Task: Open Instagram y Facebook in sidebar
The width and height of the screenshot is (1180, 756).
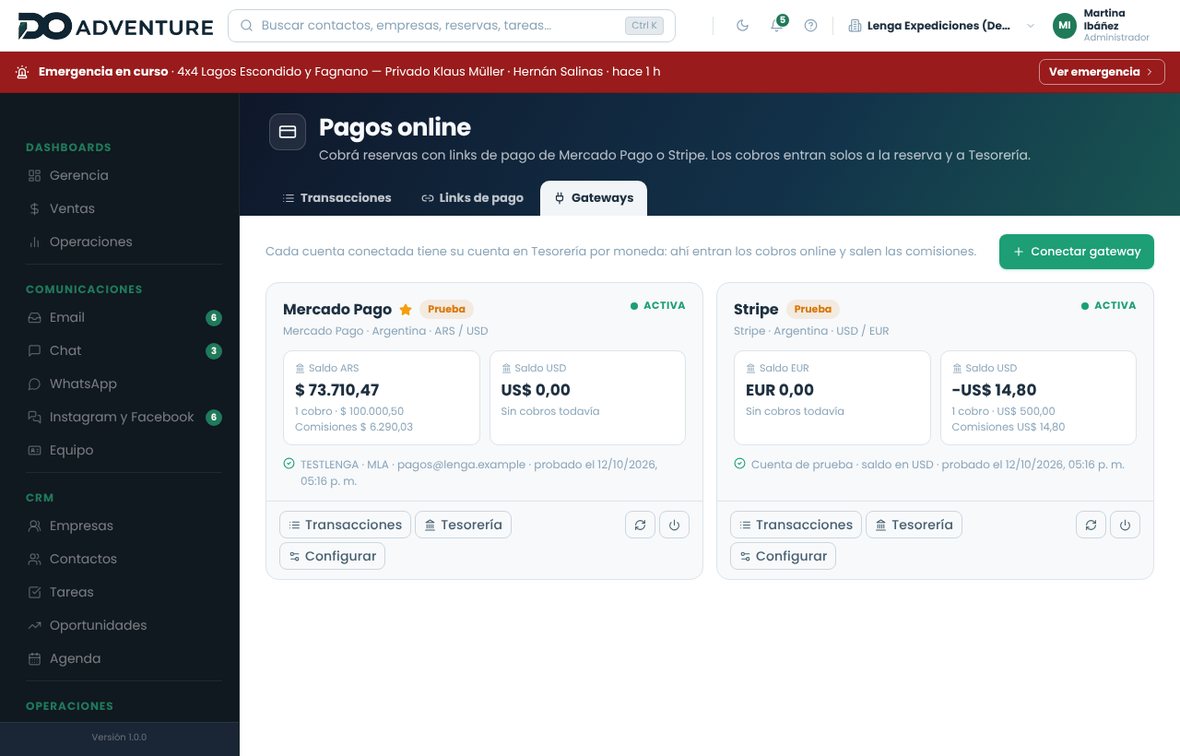Action: [x=123, y=417]
